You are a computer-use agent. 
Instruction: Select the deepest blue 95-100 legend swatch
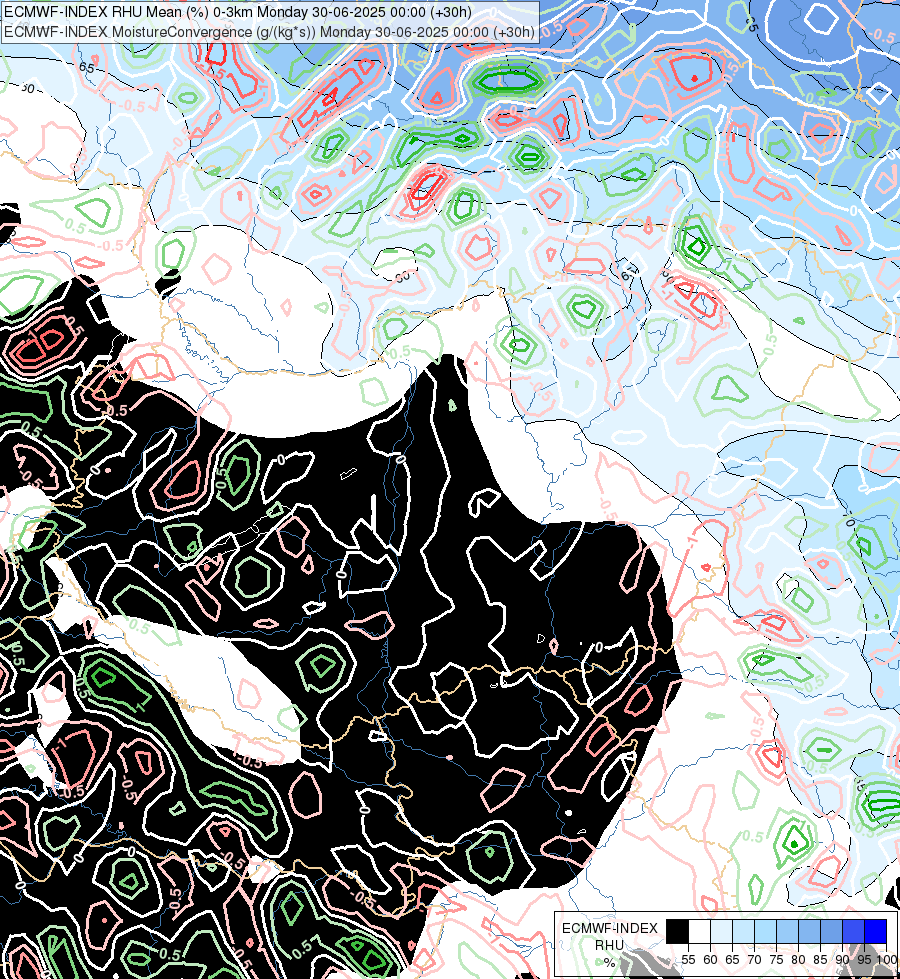click(x=876, y=931)
